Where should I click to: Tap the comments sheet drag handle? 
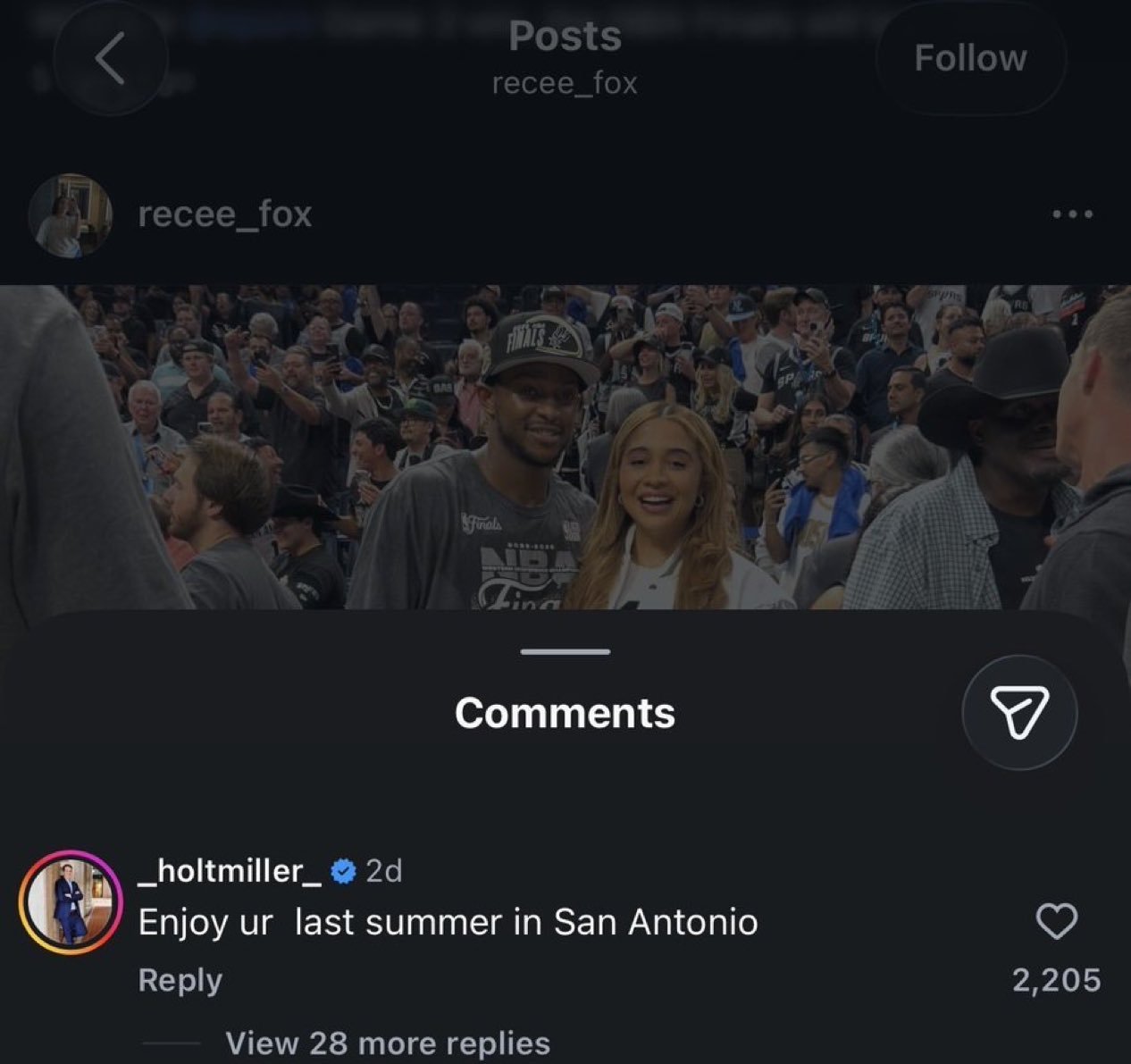click(x=565, y=651)
